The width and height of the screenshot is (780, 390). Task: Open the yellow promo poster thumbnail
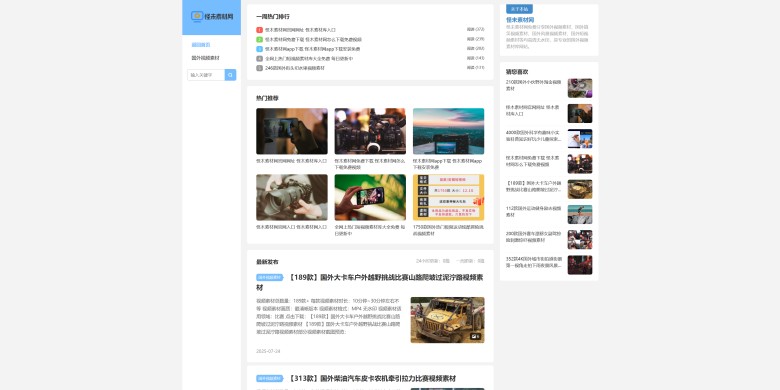(x=449, y=197)
